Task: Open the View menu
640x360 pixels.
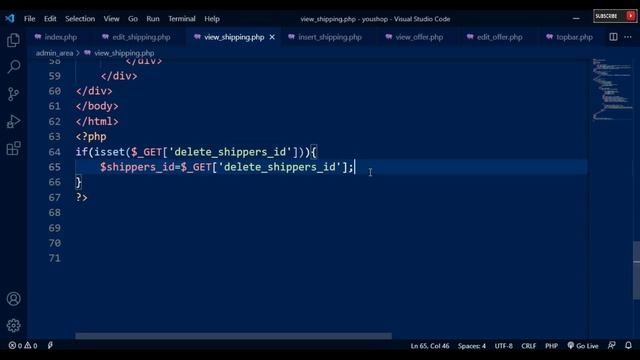Action: pyautogui.click(x=111, y=19)
